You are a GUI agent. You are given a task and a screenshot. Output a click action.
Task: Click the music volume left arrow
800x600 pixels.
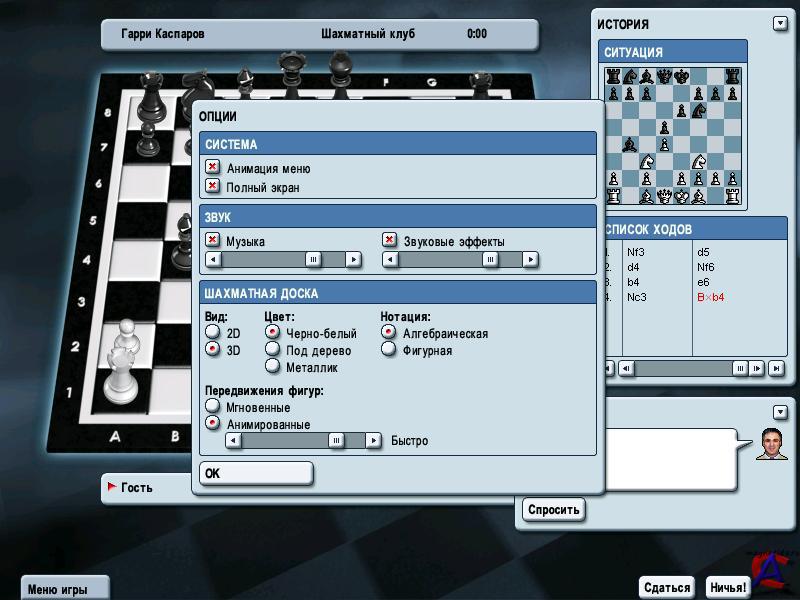[212, 260]
